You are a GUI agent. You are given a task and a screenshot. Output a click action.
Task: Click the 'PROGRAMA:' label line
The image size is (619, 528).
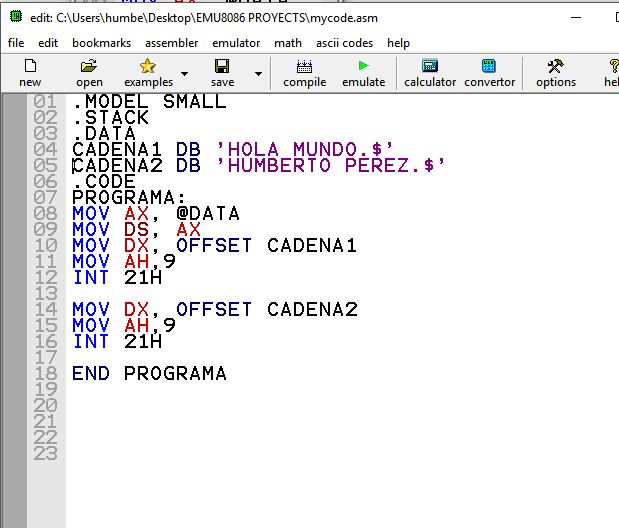click(x=129, y=197)
